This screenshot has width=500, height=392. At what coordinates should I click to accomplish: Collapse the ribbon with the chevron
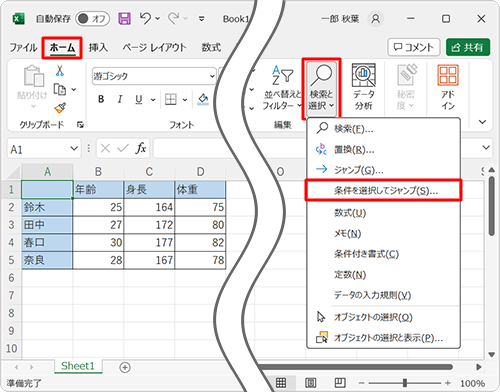point(482,122)
